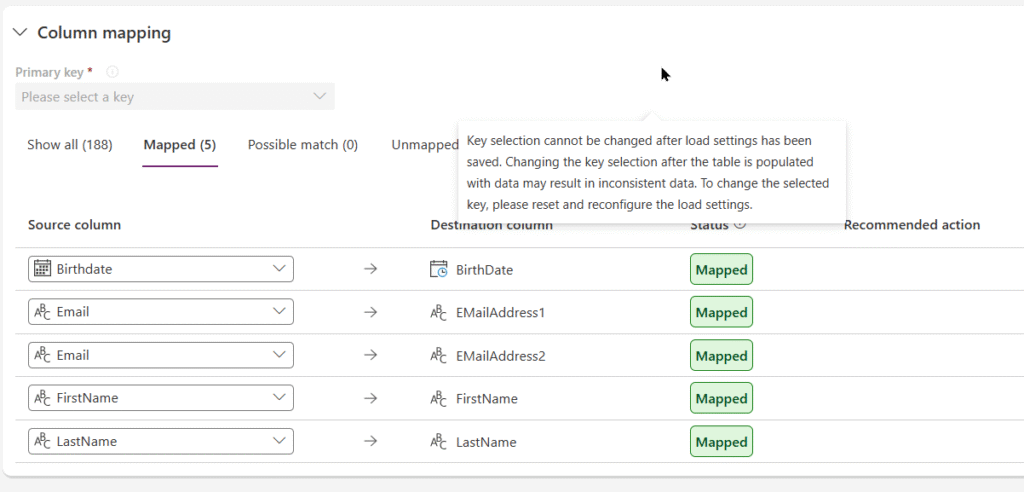Click the text type icon for EMailAddress1

(439, 312)
